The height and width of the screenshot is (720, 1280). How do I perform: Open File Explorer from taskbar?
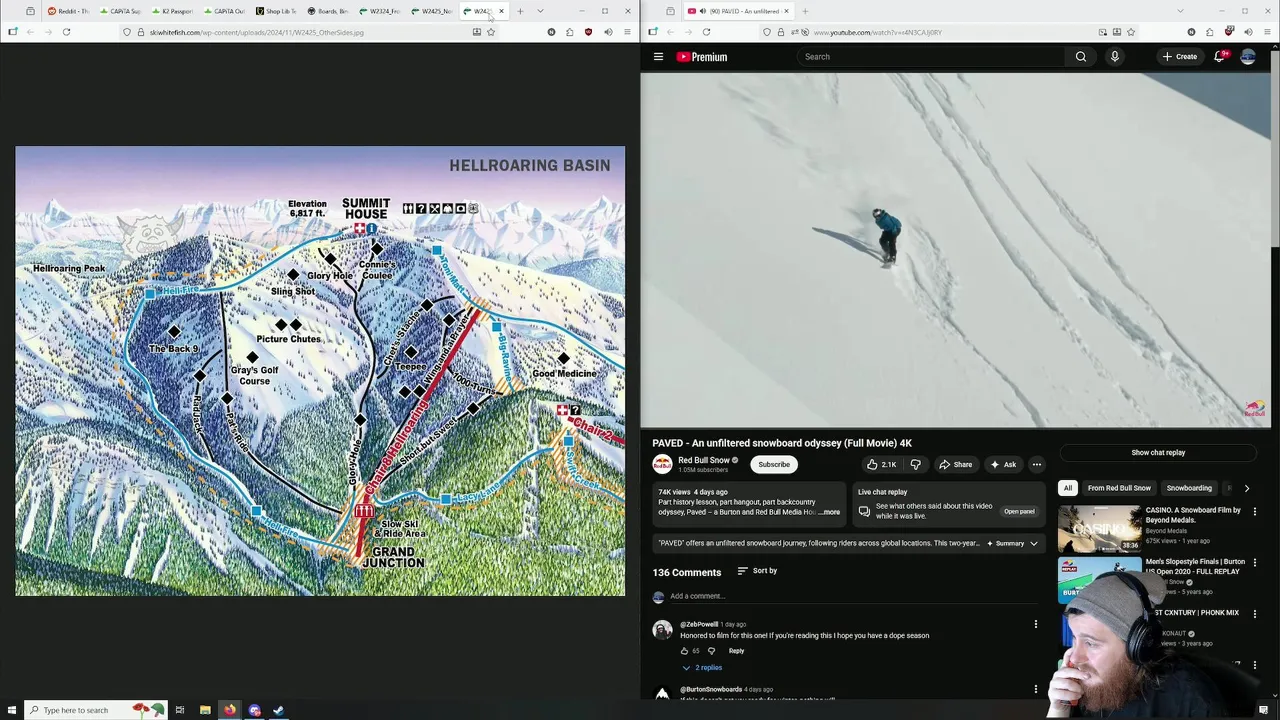click(x=205, y=710)
